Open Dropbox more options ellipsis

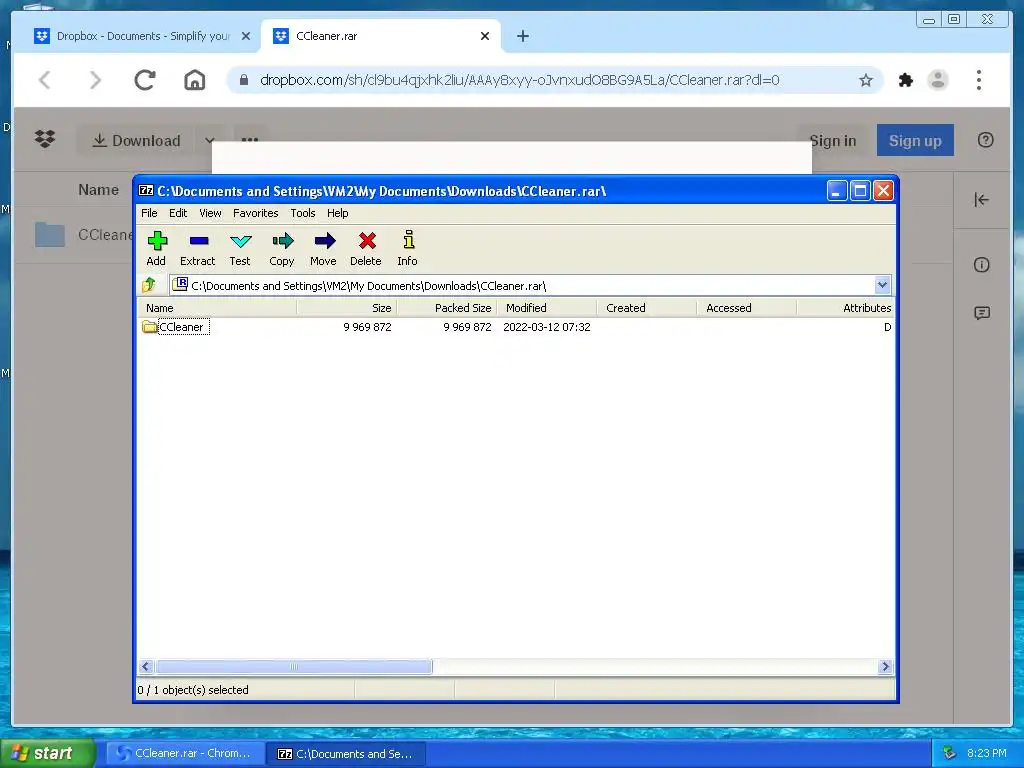249,139
